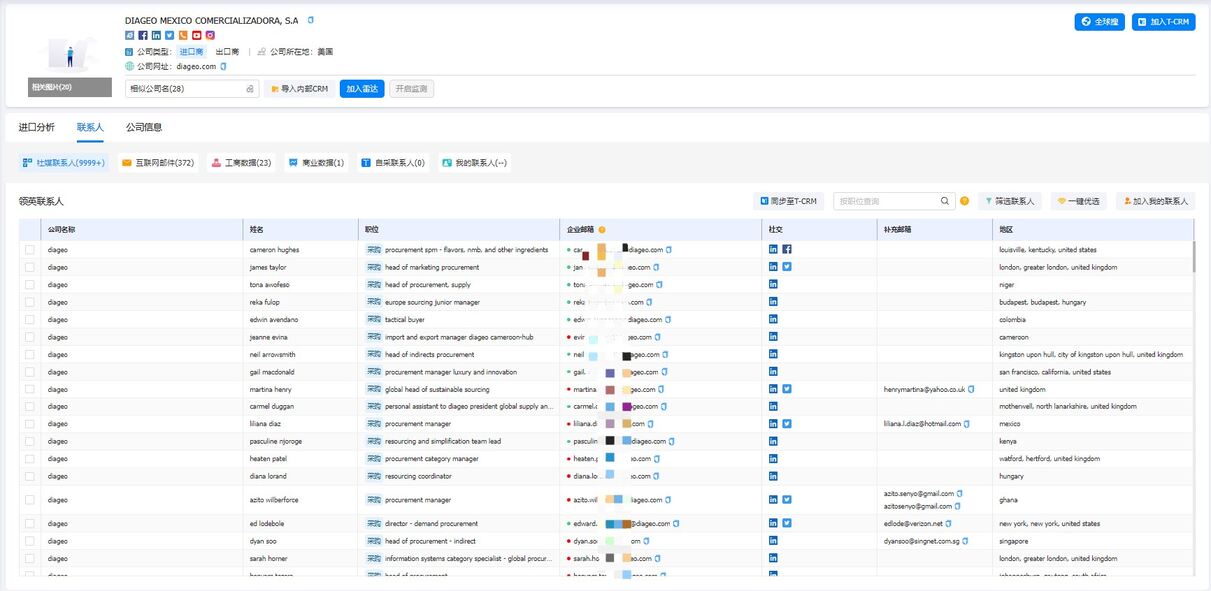Select the 我的联系人 sub-tab
The width and height of the screenshot is (1211, 591).
474,162
